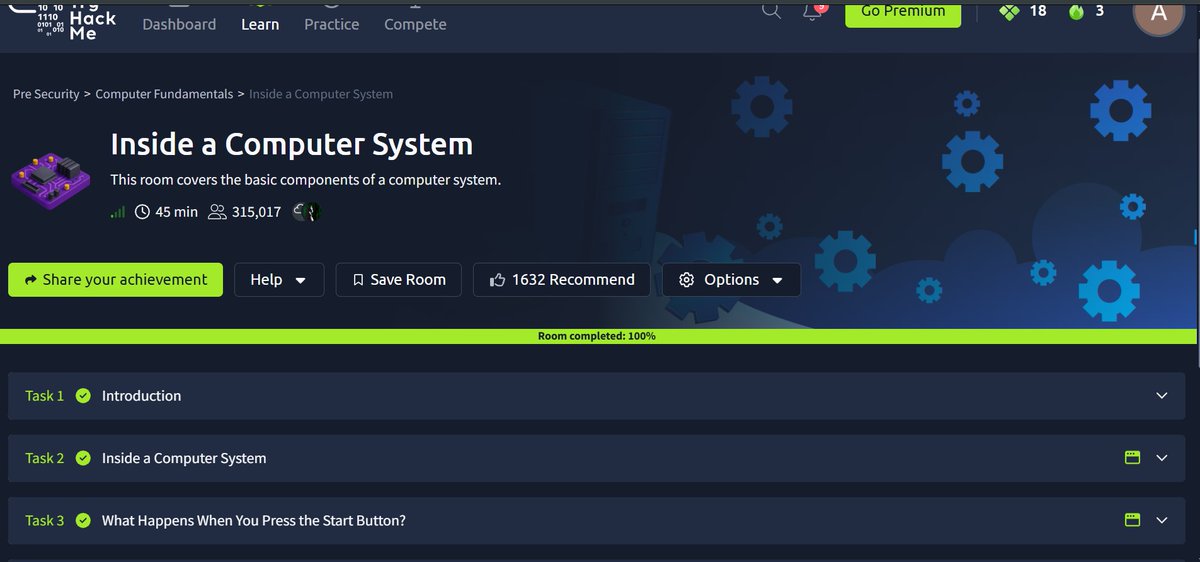Click Task 2 Inside a Computer System title
The width and height of the screenshot is (1200, 562).
184,458
